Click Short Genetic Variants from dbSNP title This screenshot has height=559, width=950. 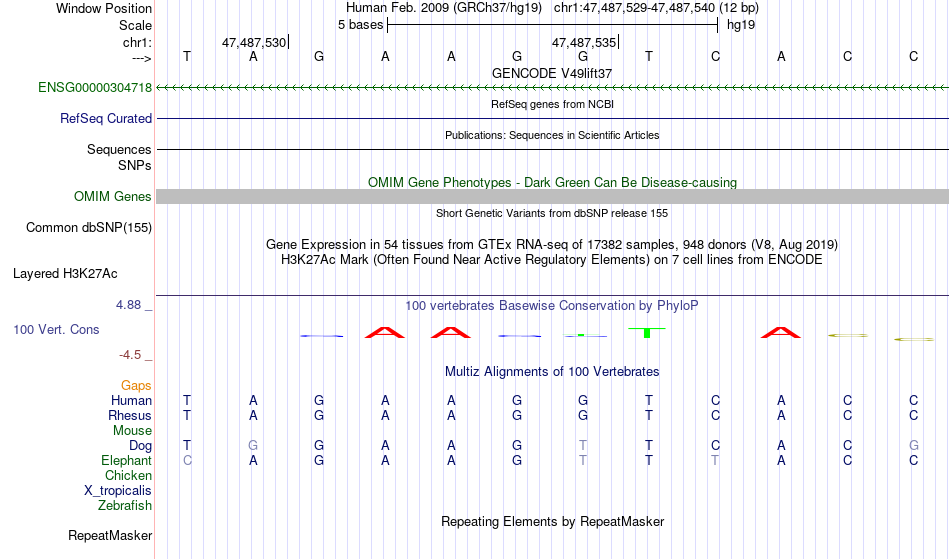click(x=552, y=213)
